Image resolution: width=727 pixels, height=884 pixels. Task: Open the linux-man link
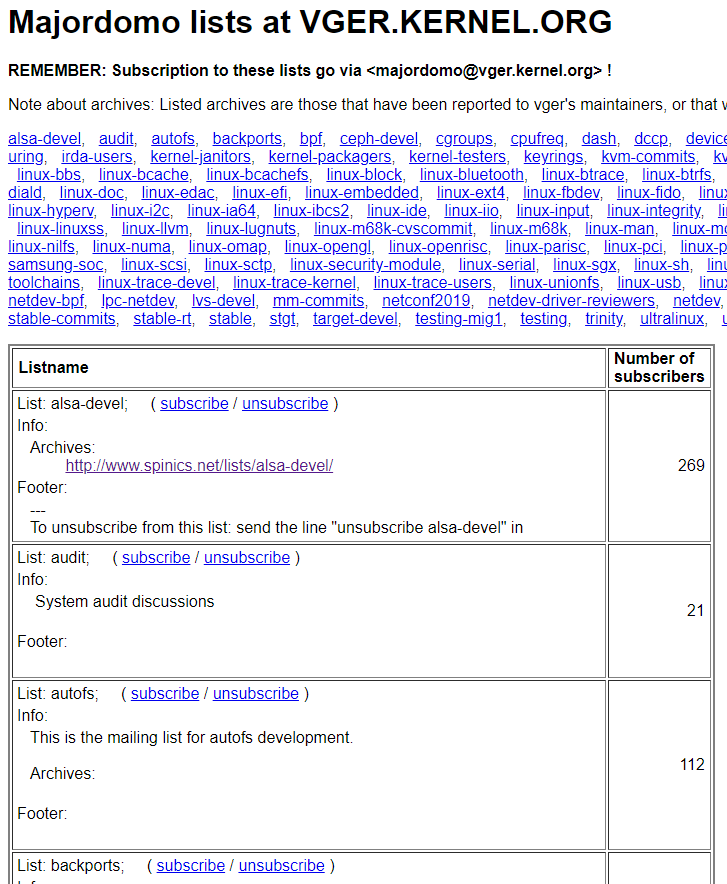click(x=619, y=229)
